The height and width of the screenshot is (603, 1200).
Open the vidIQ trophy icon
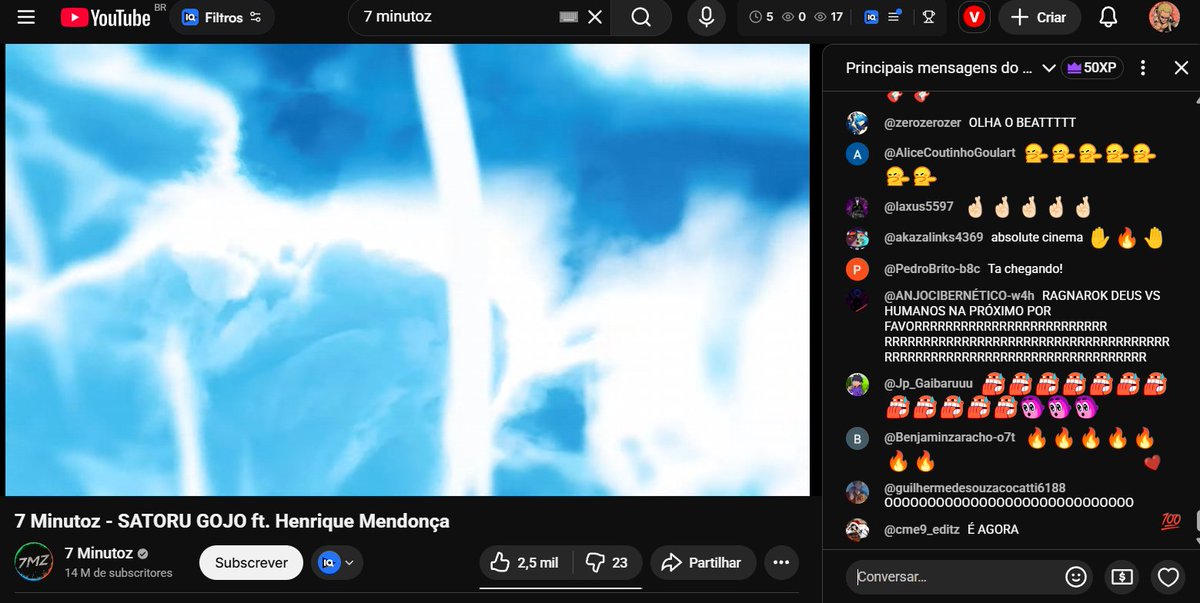coord(928,17)
